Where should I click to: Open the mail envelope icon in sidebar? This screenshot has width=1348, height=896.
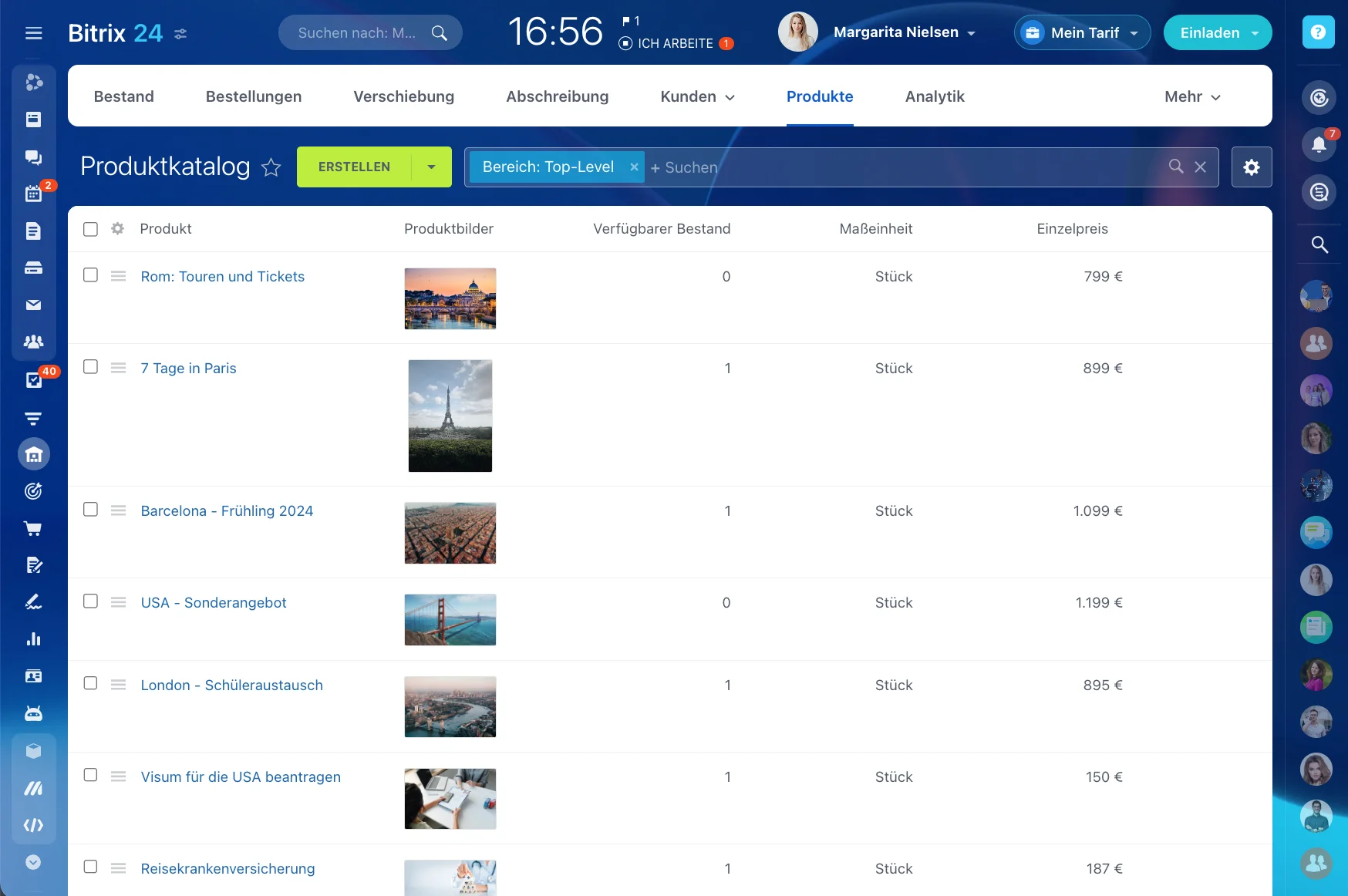coord(33,305)
